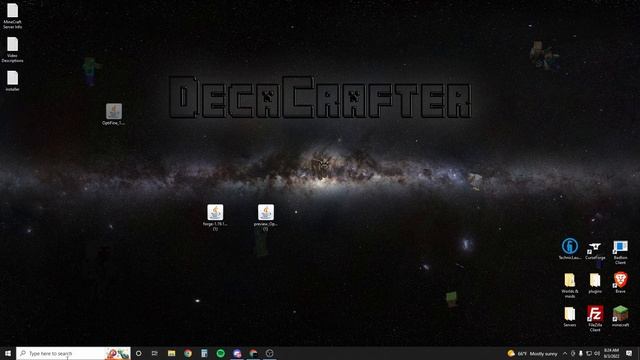
Task: Open the Mostly sunny weather widget
Action: 533,353
